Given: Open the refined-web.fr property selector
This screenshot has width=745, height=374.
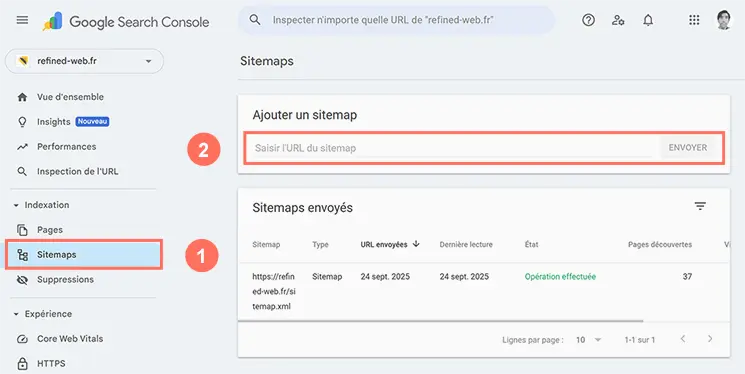Looking at the screenshot, I should coord(84,61).
